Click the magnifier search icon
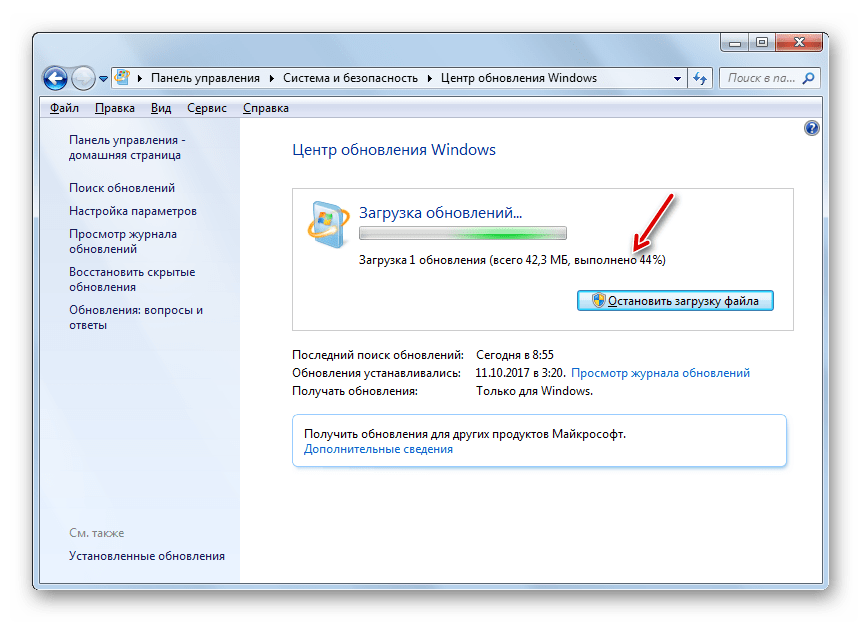This screenshot has width=862, height=623. click(809, 78)
